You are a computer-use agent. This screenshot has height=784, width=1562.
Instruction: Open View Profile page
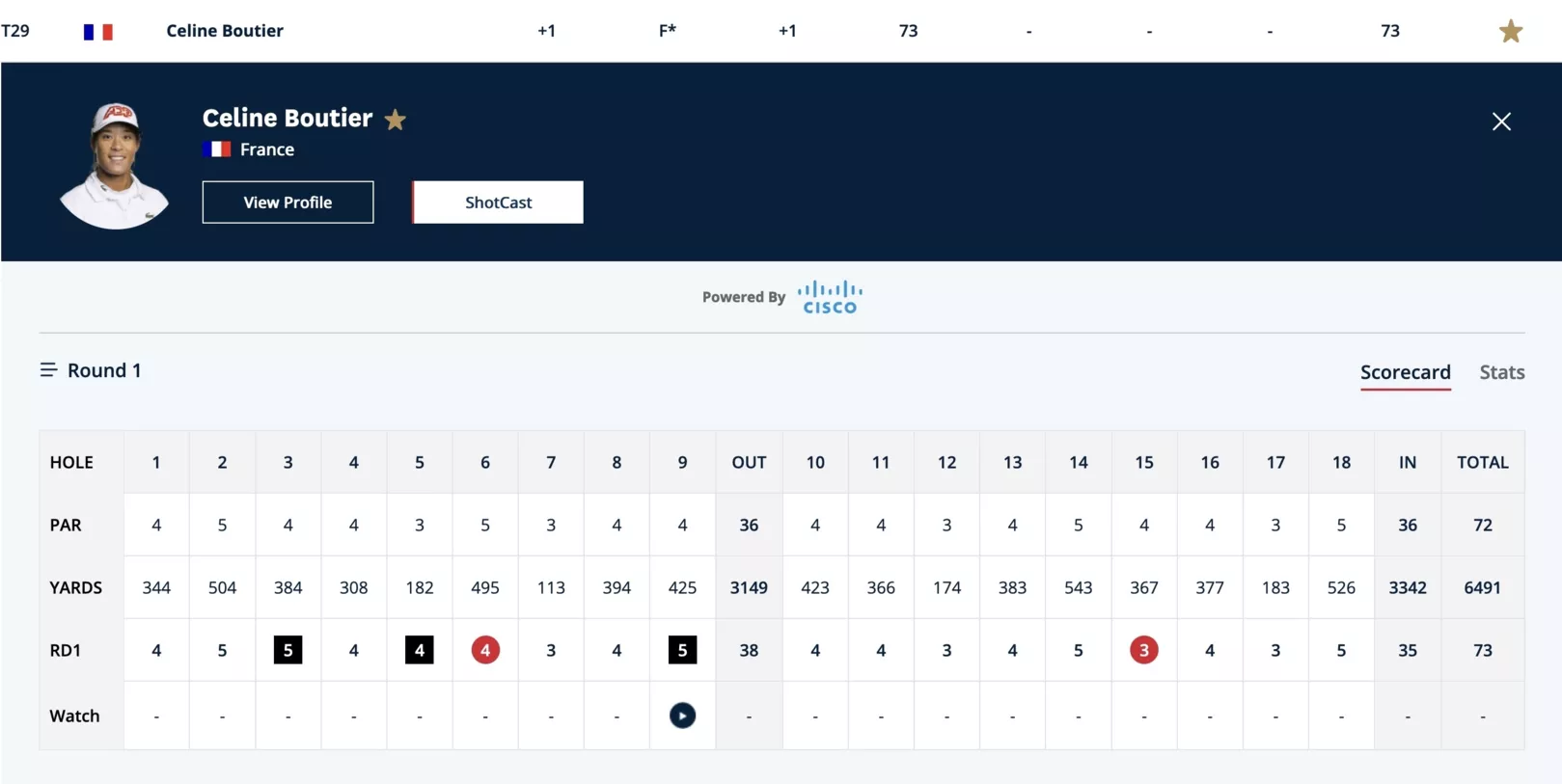(288, 203)
